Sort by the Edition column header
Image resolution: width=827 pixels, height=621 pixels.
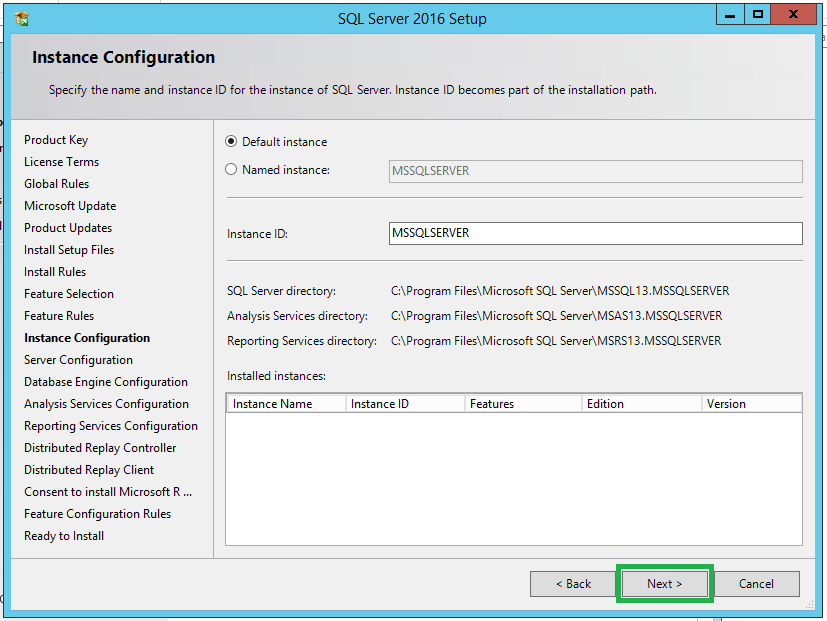point(642,404)
